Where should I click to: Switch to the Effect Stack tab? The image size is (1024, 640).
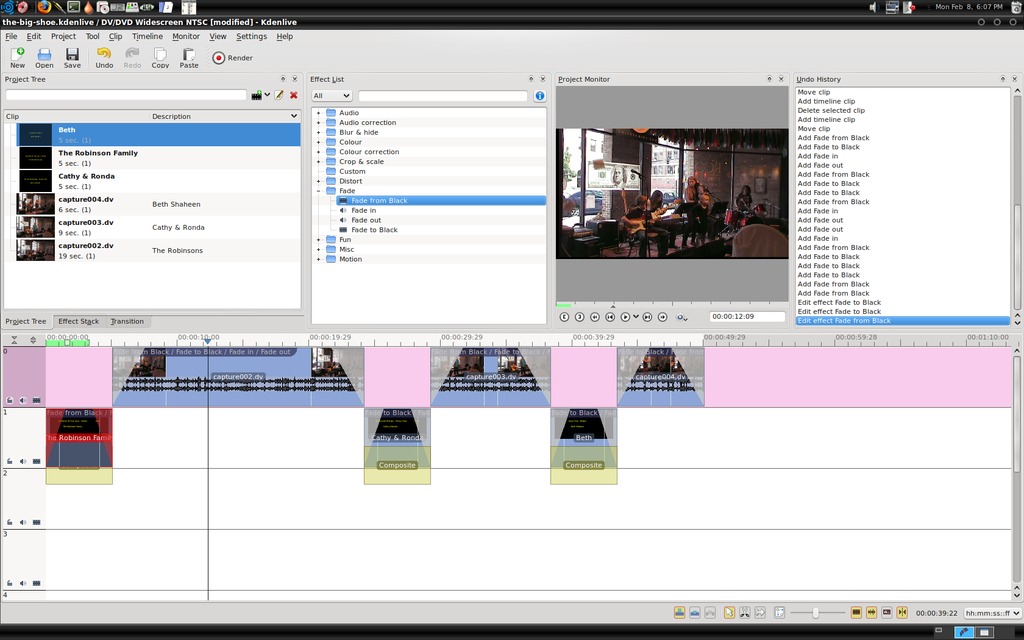click(78, 322)
